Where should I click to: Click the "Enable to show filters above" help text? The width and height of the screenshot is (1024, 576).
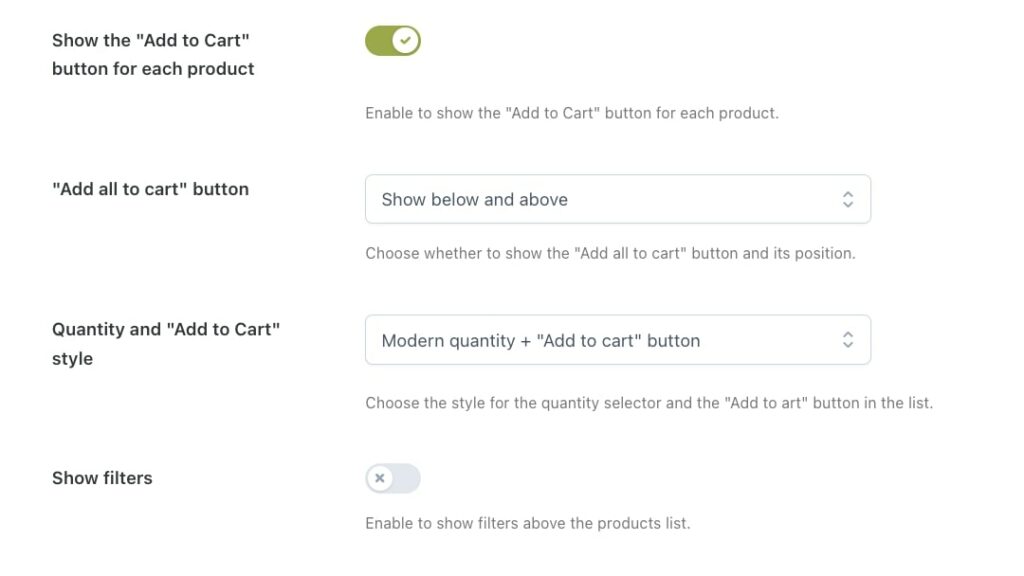[x=527, y=523]
